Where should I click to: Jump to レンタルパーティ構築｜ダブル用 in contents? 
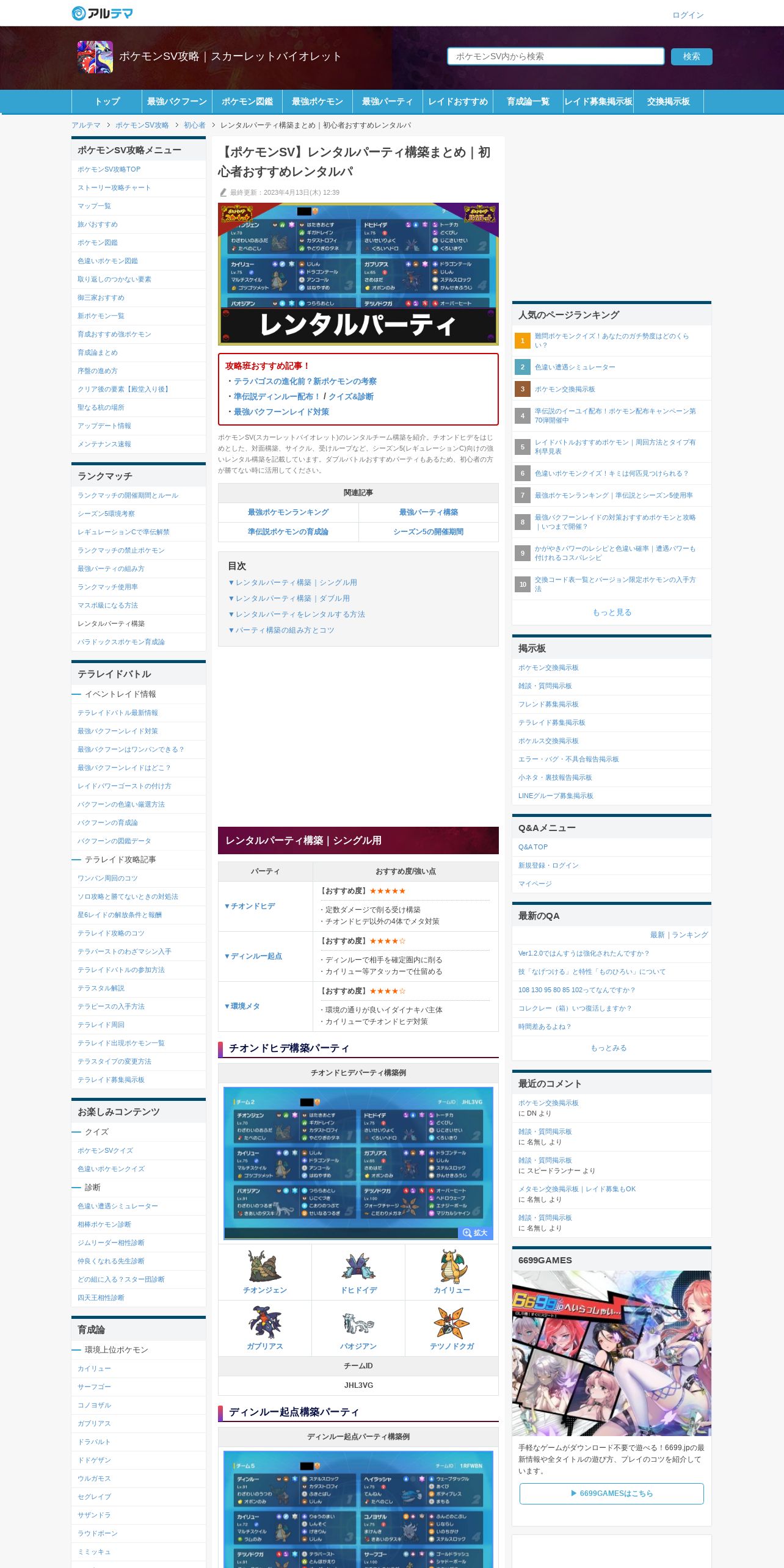click(289, 598)
